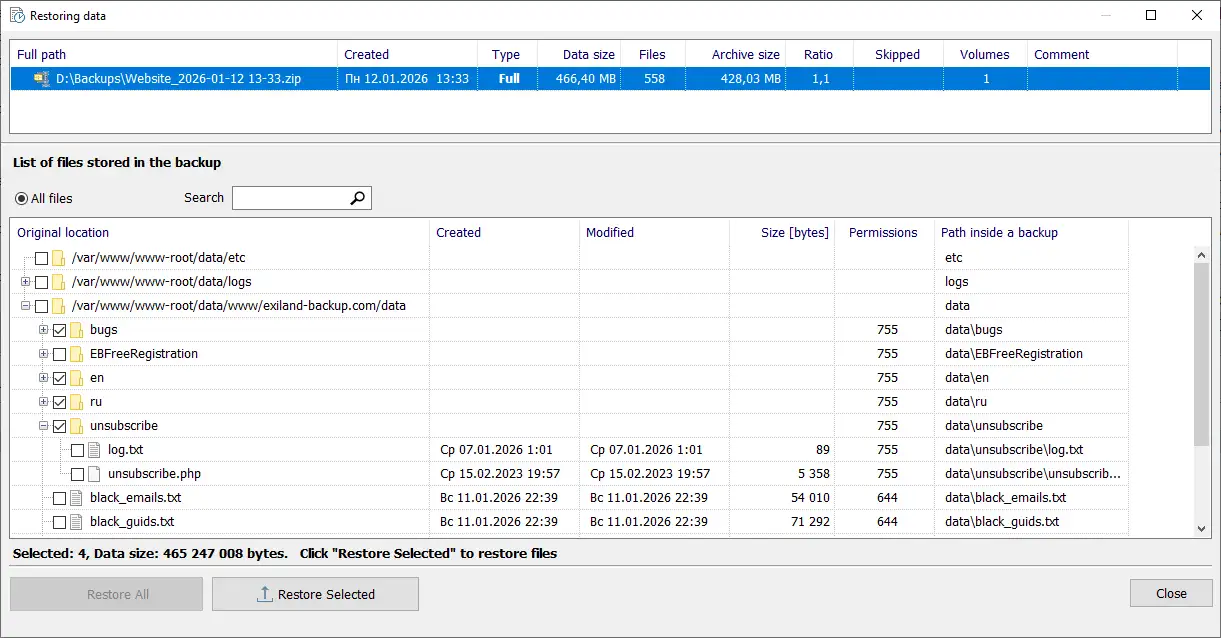Click the folder icon beside "unsubscribe"
The height and width of the screenshot is (638, 1221).
(77, 425)
